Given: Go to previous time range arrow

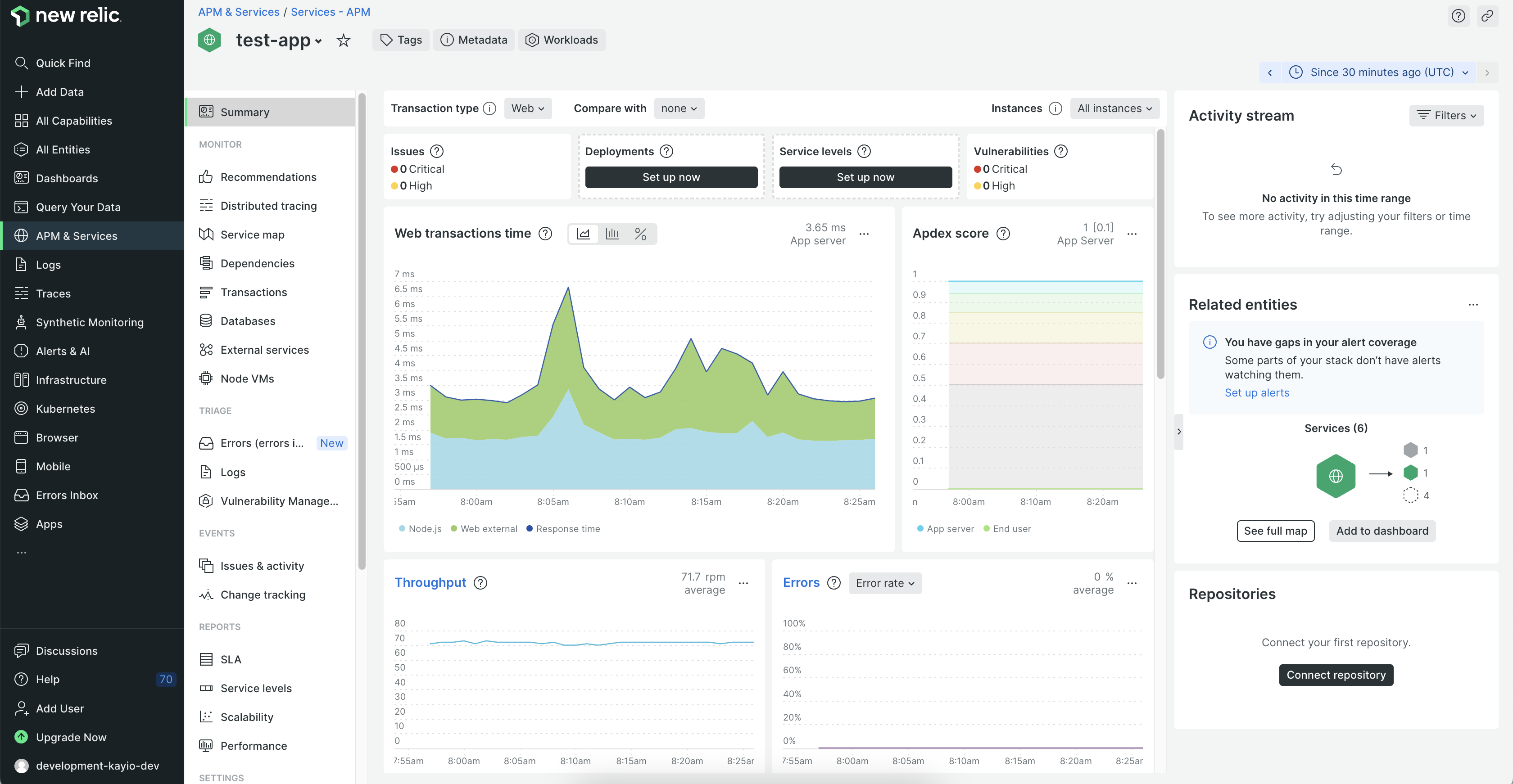Looking at the screenshot, I should point(1270,73).
